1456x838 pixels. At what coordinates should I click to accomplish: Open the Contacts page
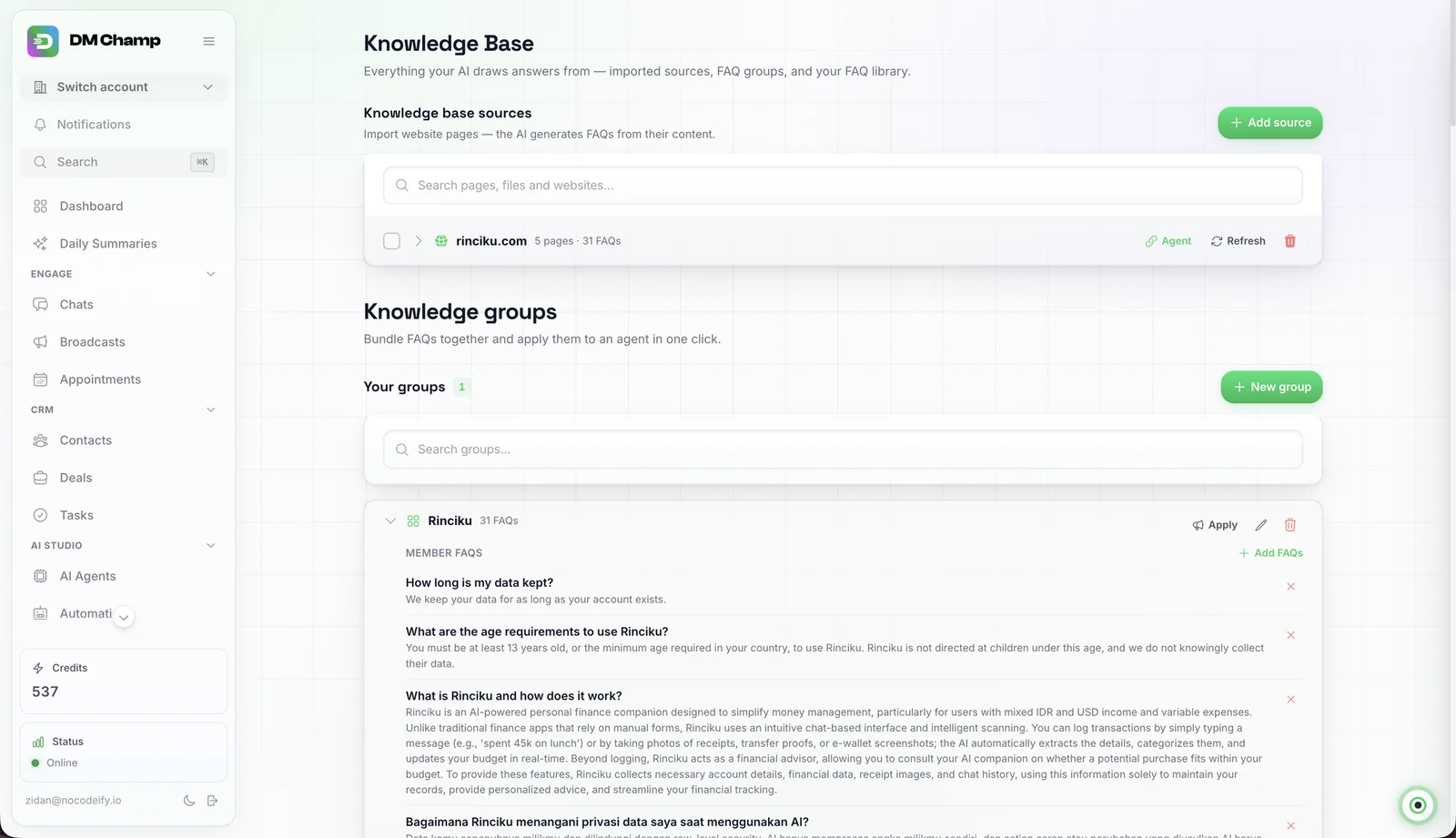(124, 440)
